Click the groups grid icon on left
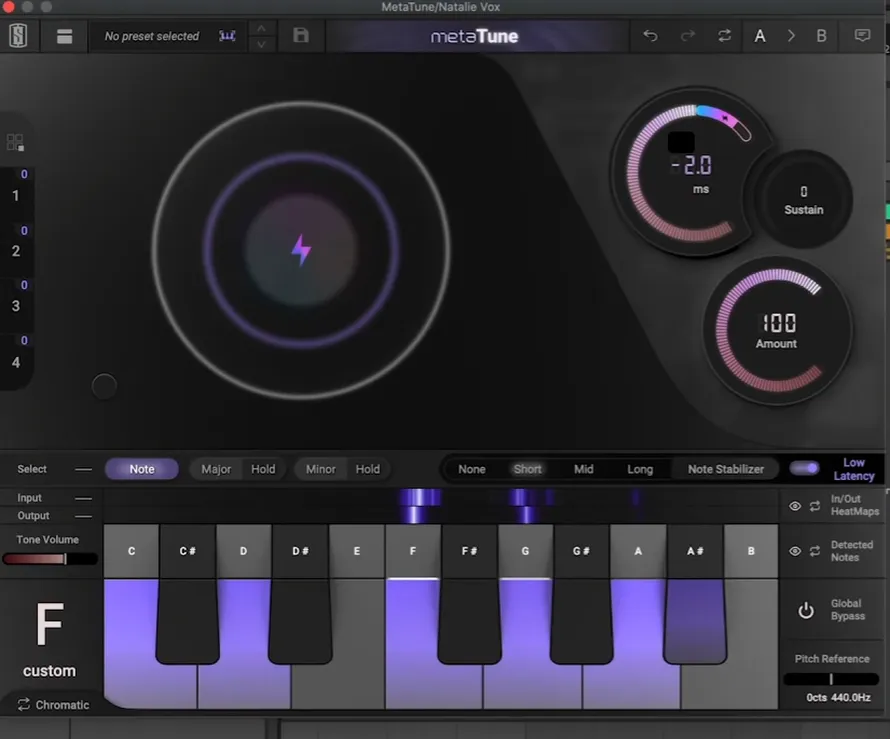This screenshot has height=739, width=890. point(15,142)
